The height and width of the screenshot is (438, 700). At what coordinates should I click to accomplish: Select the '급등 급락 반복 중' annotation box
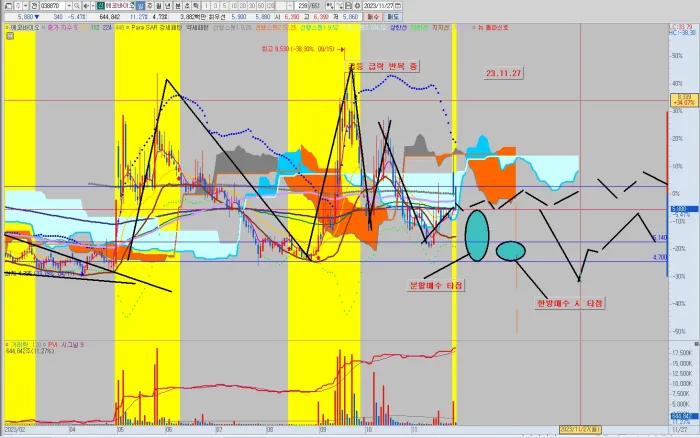(383, 66)
